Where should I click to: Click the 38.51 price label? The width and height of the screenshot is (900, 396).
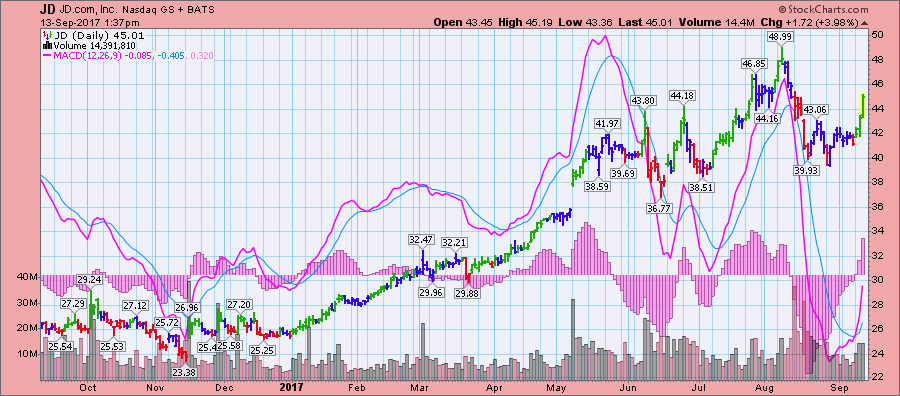coord(701,187)
